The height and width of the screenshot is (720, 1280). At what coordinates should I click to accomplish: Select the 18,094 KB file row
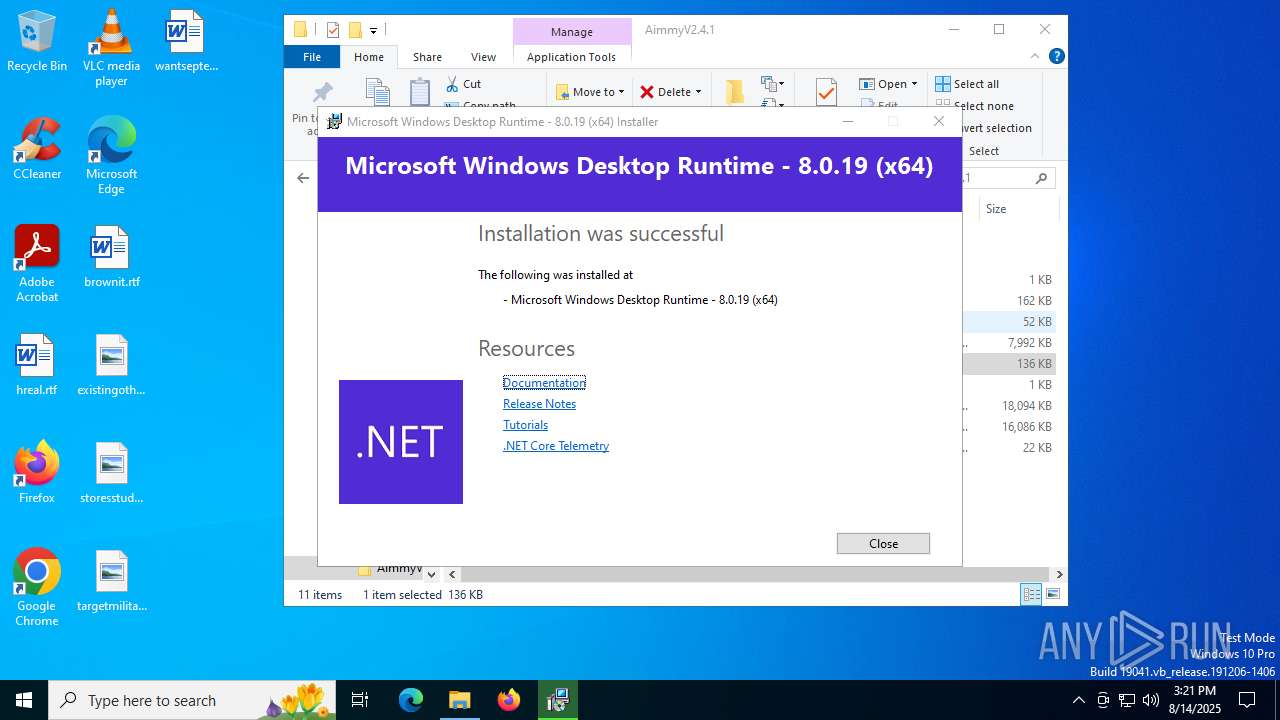click(1010, 406)
